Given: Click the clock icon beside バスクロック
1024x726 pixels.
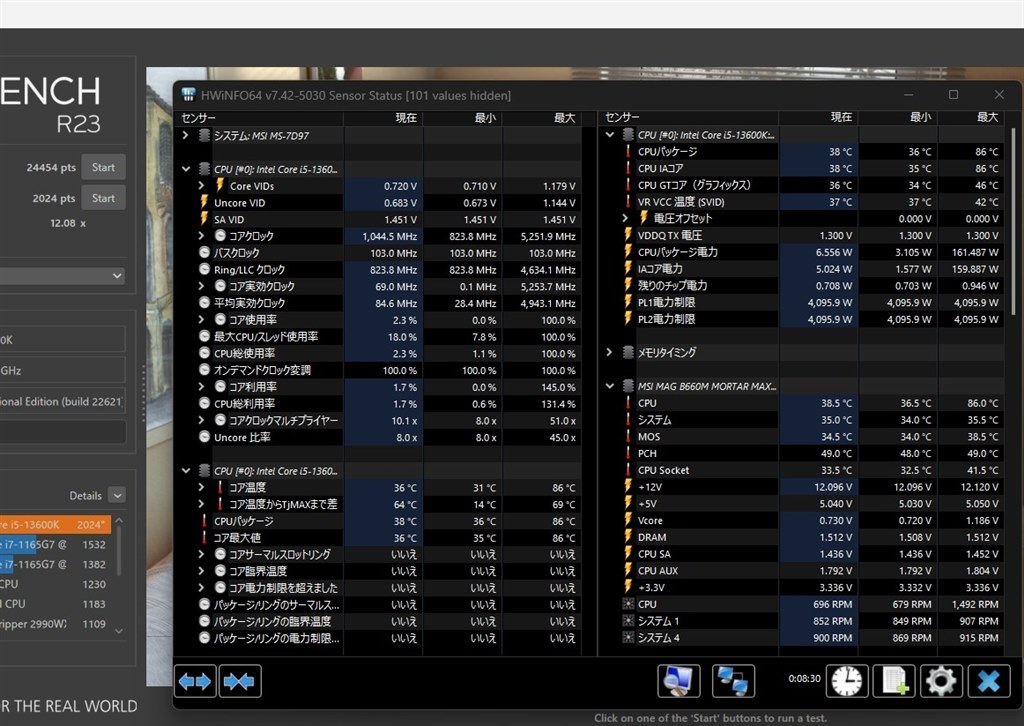Looking at the screenshot, I should click(204, 253).
